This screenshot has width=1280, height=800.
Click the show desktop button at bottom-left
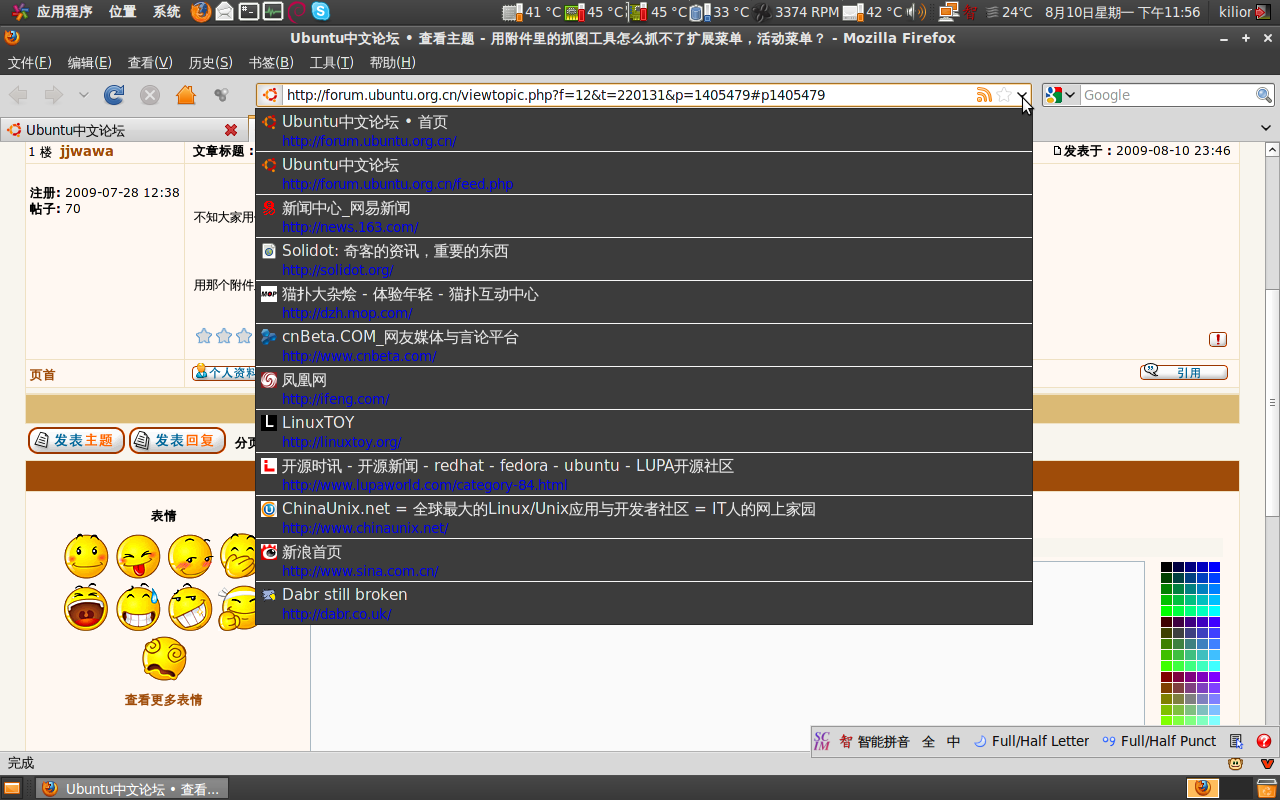(x=12, y=788)
